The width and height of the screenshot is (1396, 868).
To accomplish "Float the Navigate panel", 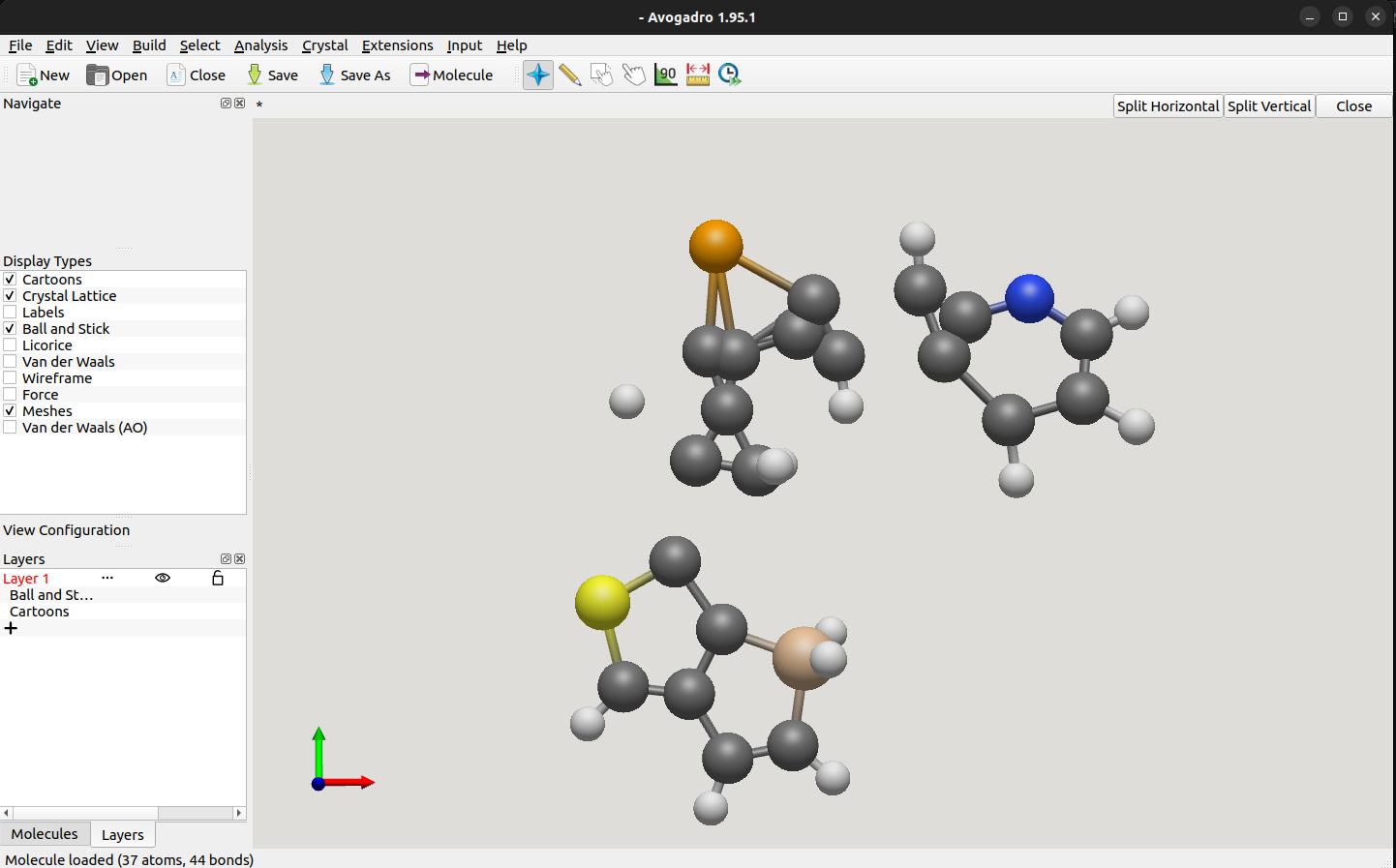I will click(x=226, y=103).
